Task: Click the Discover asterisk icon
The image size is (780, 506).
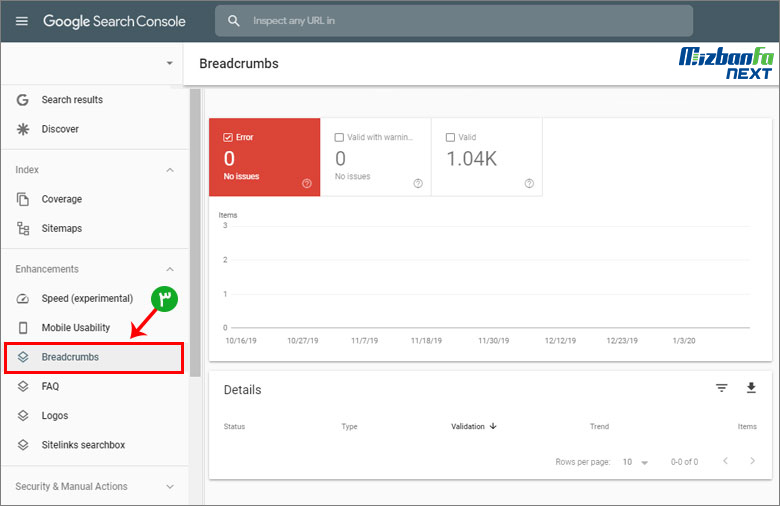Action: (23, 129)
